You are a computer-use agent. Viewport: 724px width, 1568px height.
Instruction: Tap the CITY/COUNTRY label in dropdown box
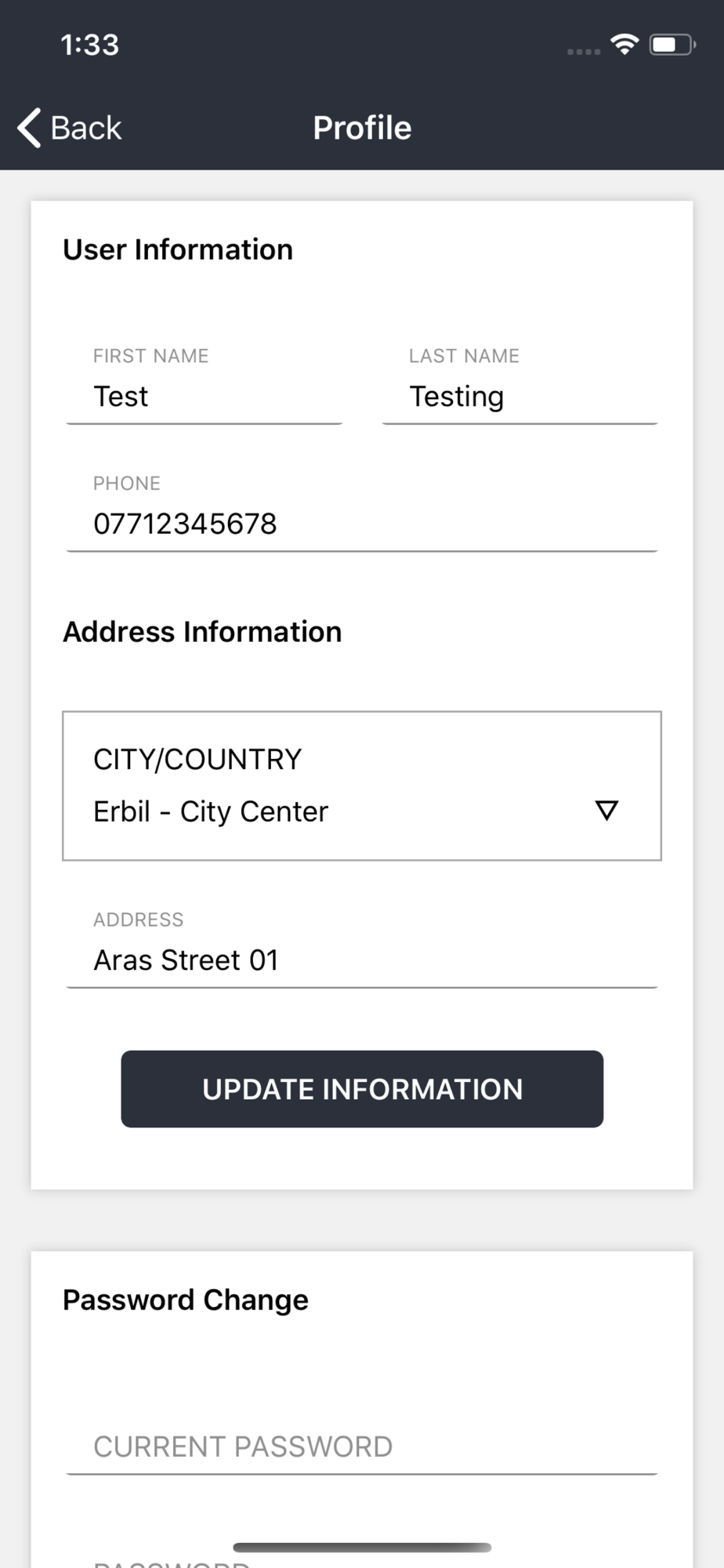197,759
